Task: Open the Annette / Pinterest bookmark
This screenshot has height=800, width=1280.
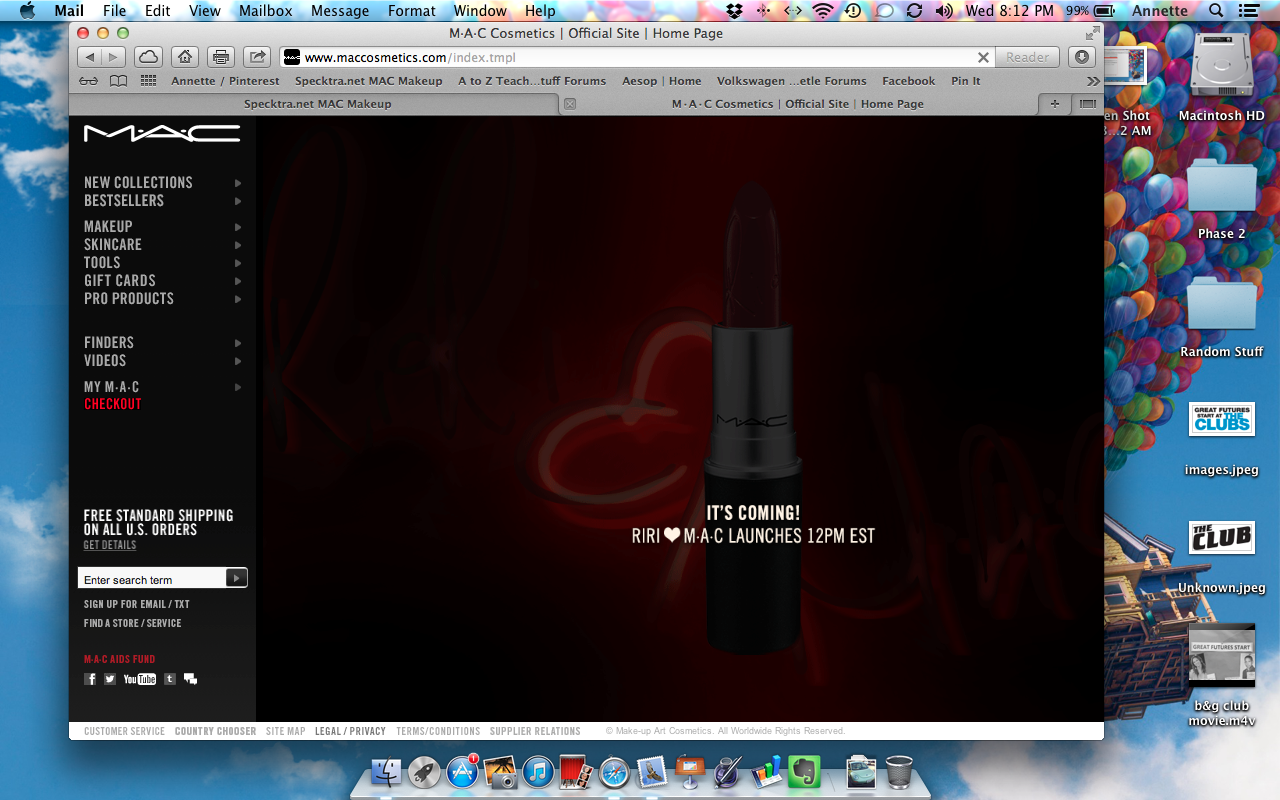Action: (226, 81)
